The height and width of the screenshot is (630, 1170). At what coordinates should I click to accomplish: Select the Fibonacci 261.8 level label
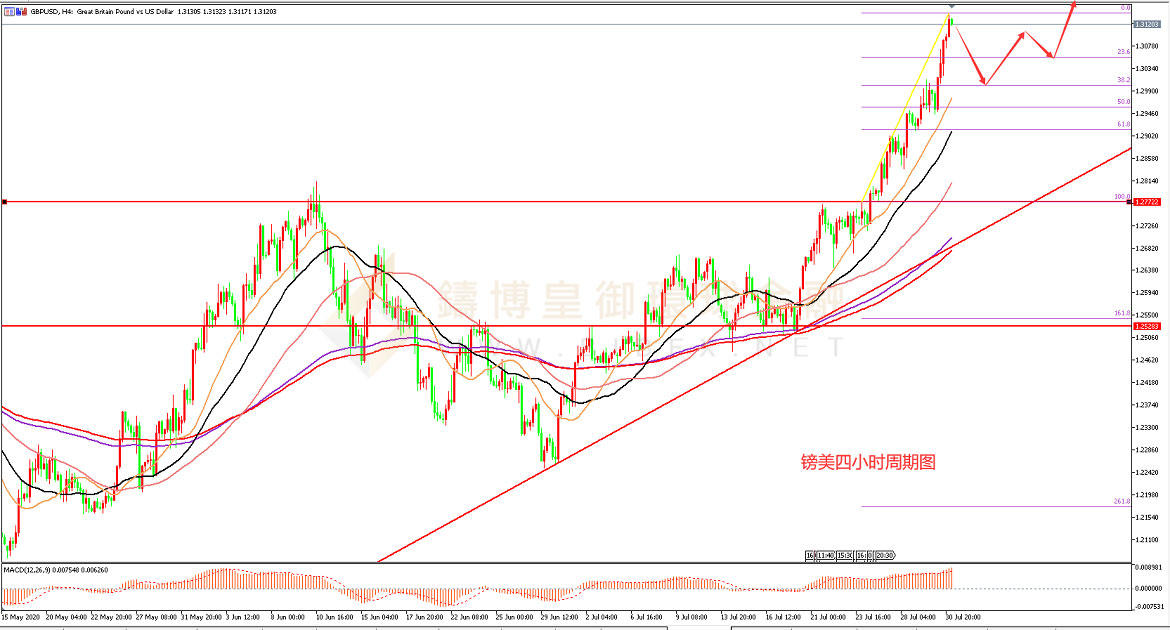click(x=1122, y=501)
